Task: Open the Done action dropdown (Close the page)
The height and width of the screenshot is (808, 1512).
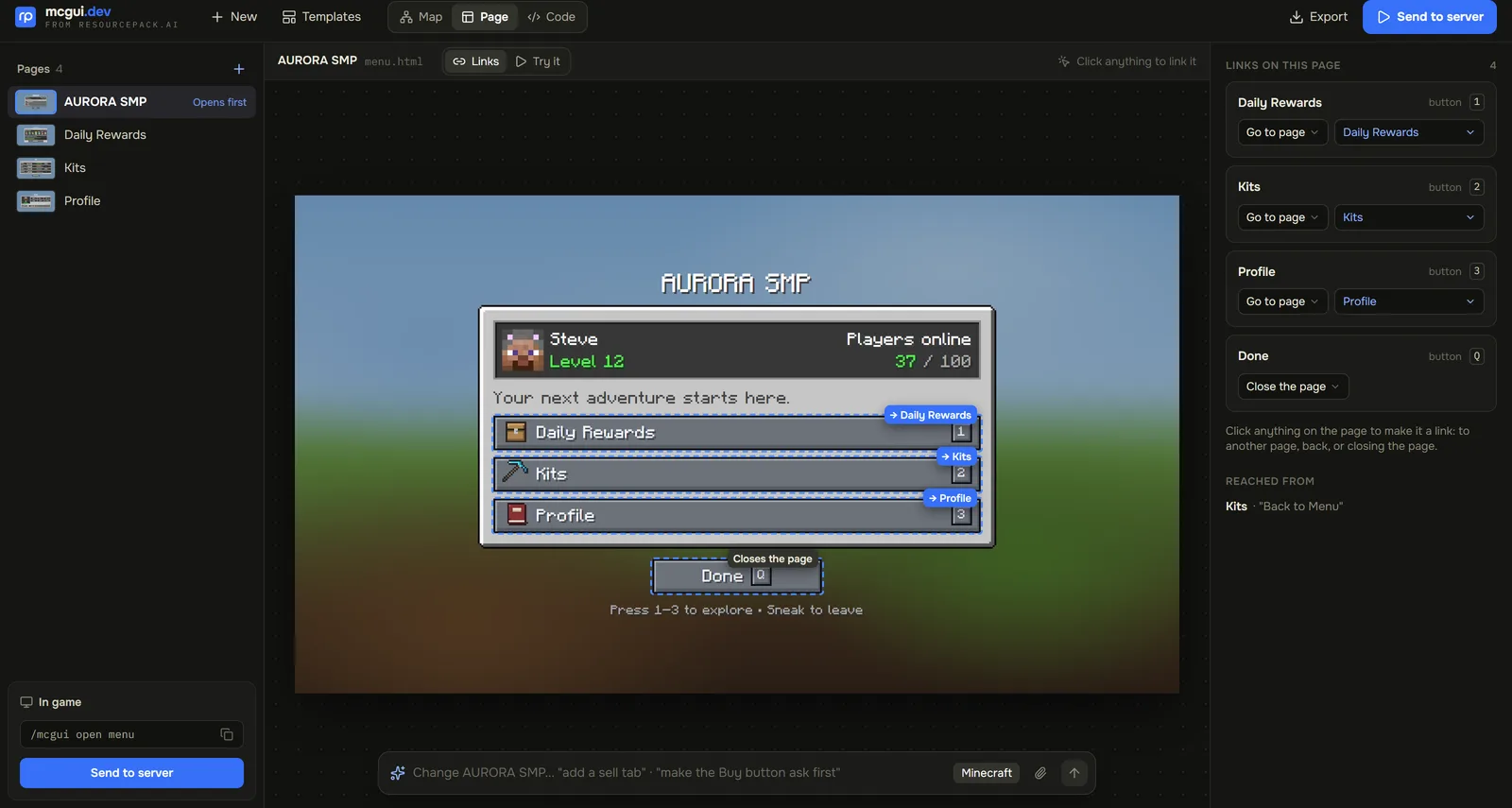Action: tap(1293, 387)
